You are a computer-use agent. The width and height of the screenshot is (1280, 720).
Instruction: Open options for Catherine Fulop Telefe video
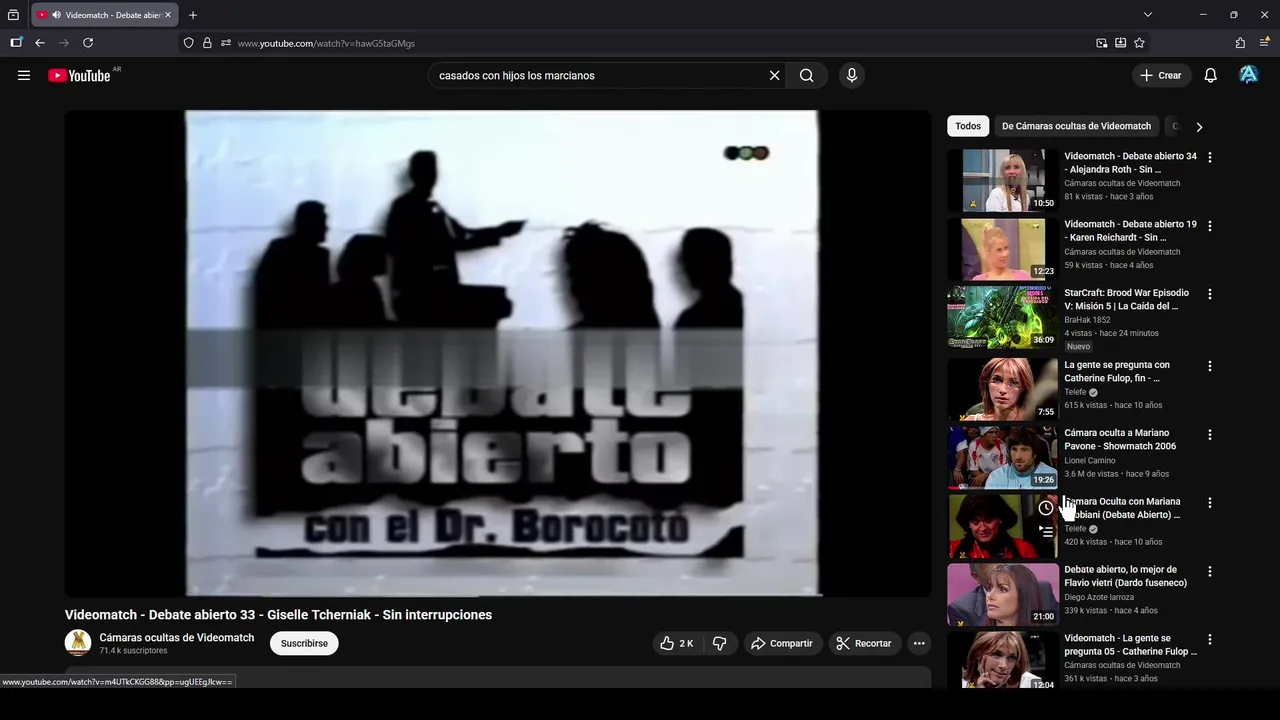[1210, 366]
